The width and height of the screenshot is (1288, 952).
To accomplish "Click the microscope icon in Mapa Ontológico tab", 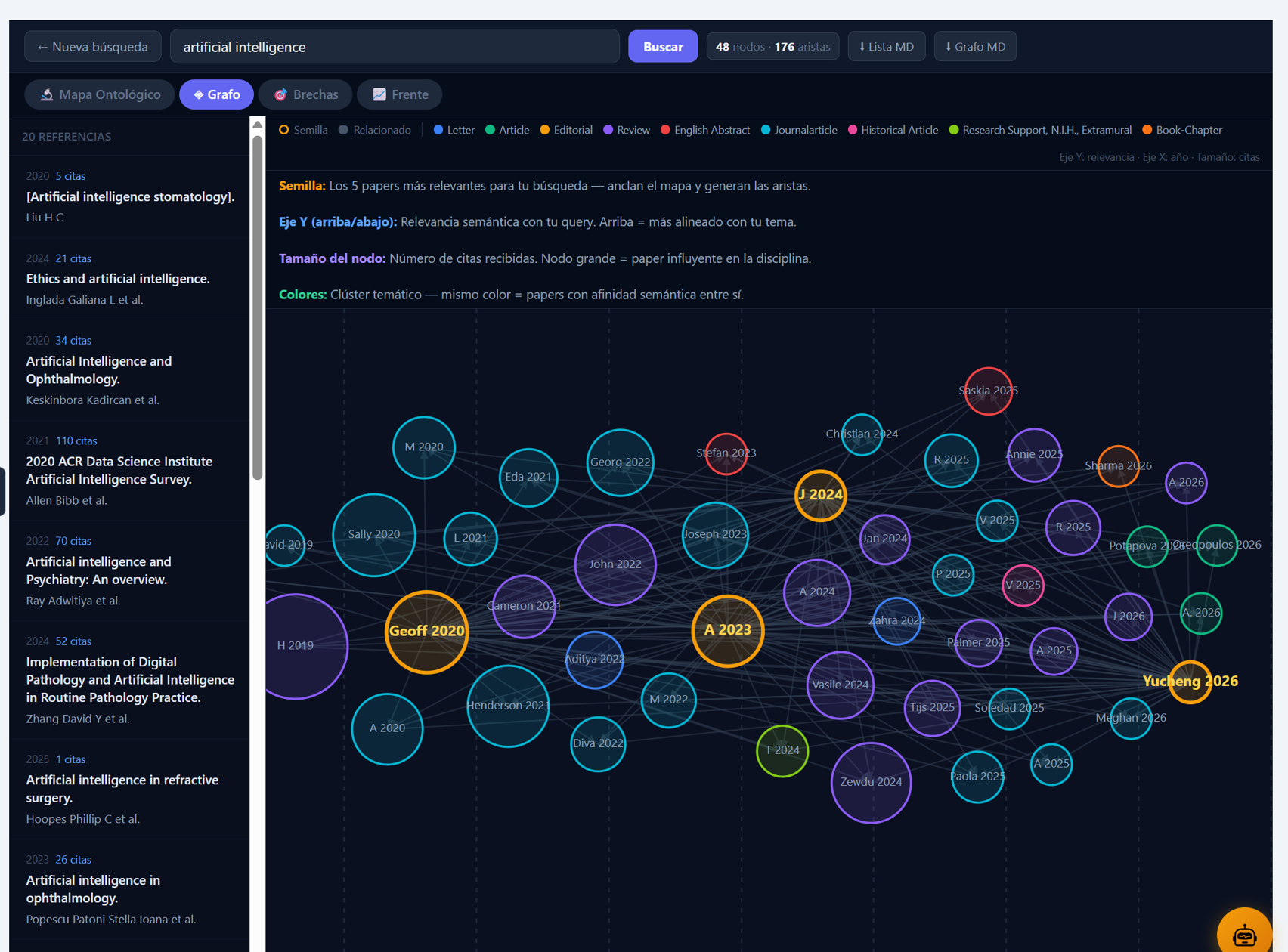I will tap(47, 94).
